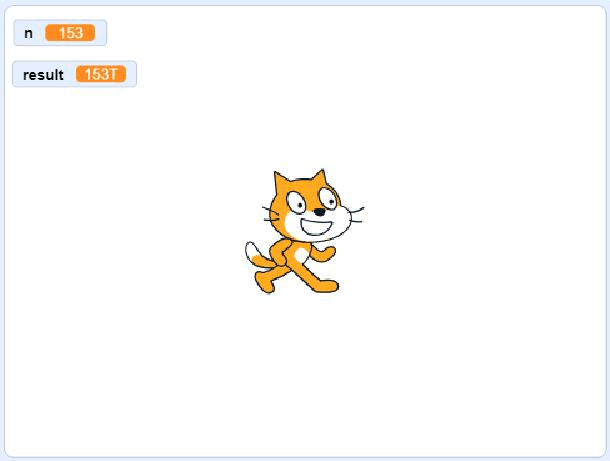The image size is (610, 461).
Task: Select the n variable monitor
Action: (60, 33)
